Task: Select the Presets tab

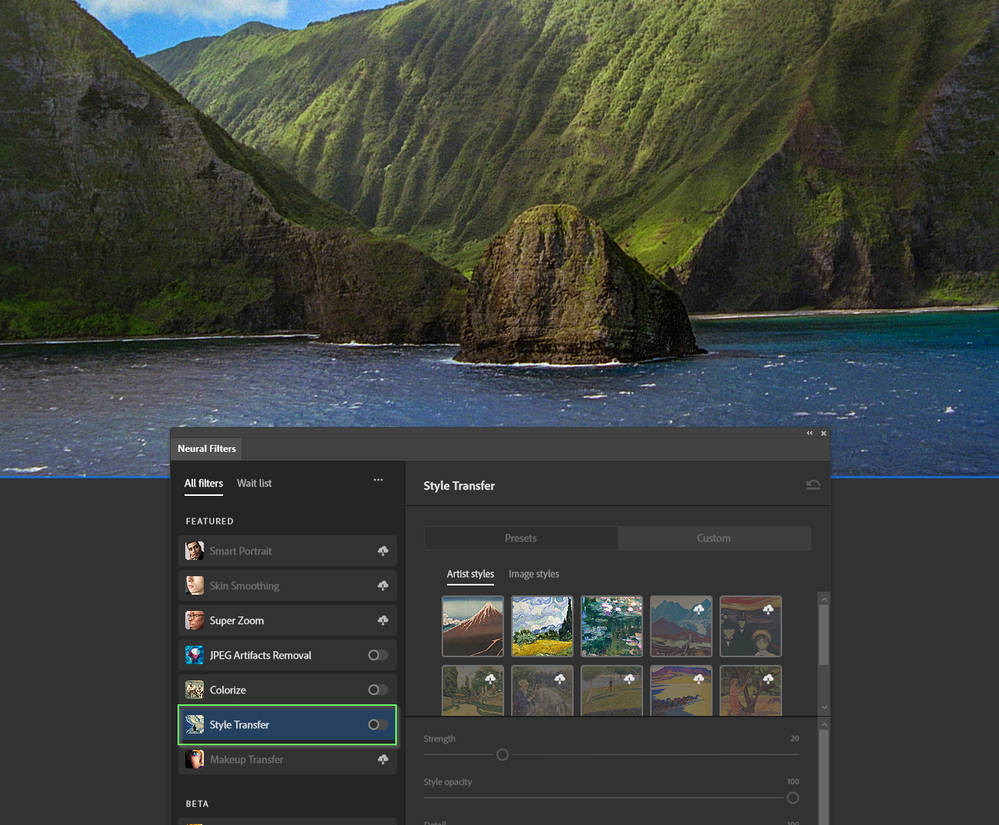Action: coord(521,538)
